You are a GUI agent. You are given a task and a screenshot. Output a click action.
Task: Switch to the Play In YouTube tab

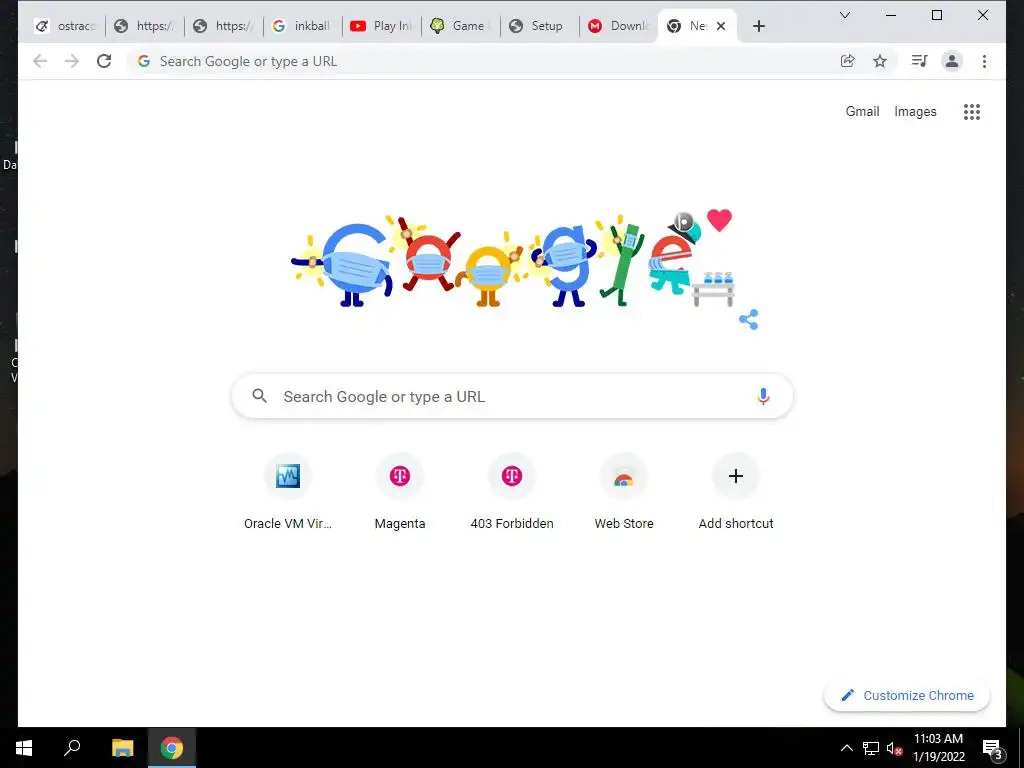[381, 26]
